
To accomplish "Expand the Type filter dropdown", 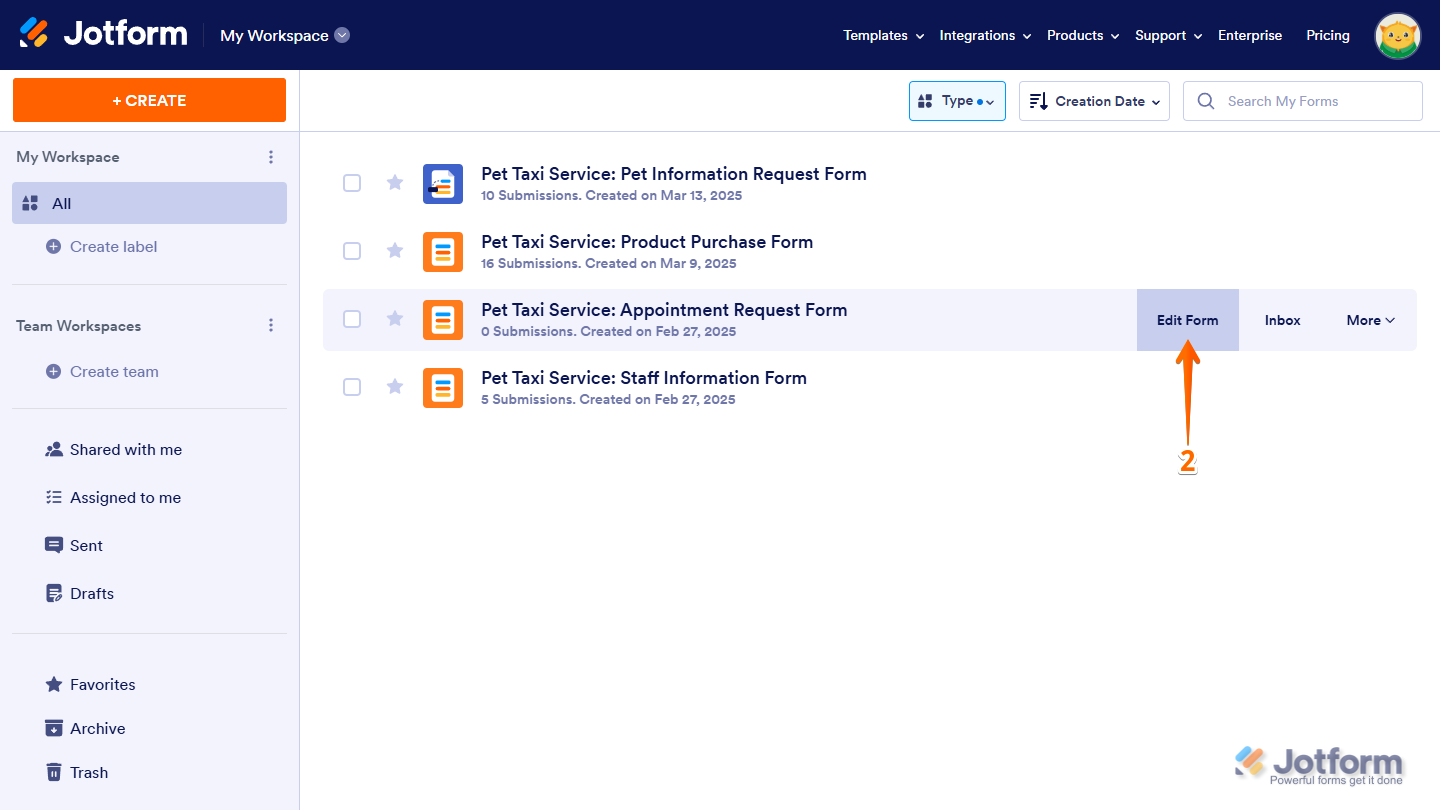I will click(957, 101).
